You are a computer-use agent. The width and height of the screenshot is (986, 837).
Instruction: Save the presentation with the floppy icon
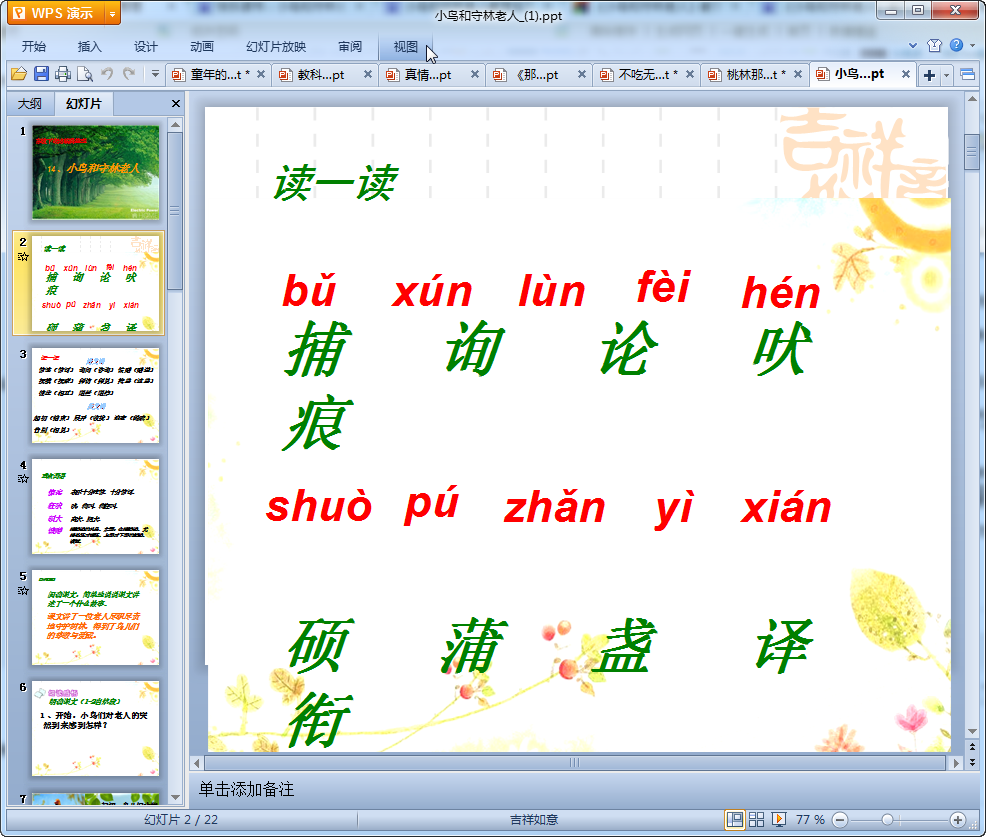[x=41, y=74]
